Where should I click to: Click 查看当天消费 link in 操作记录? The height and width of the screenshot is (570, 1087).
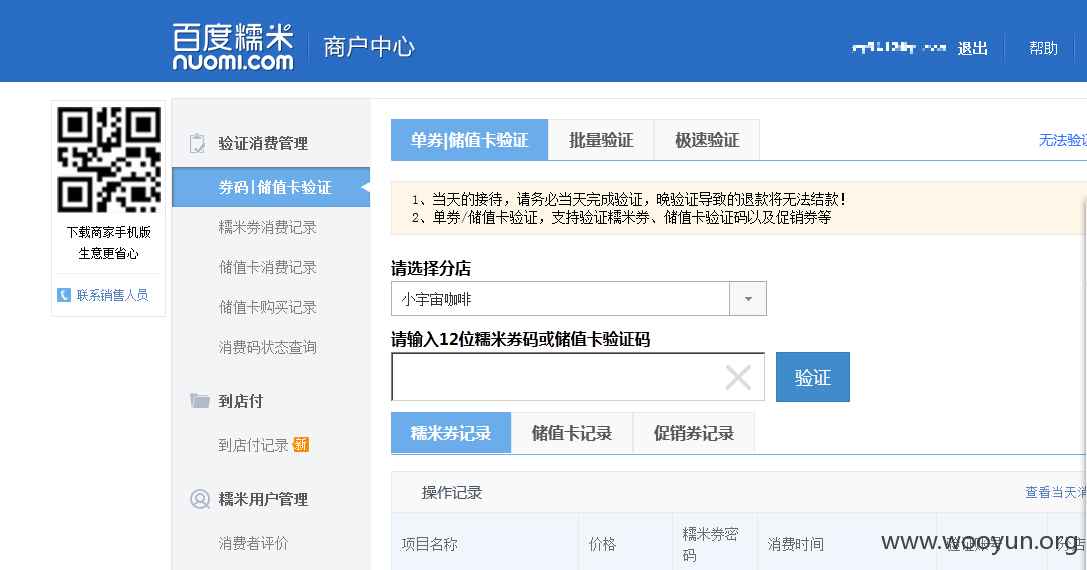click(1056, 492)
